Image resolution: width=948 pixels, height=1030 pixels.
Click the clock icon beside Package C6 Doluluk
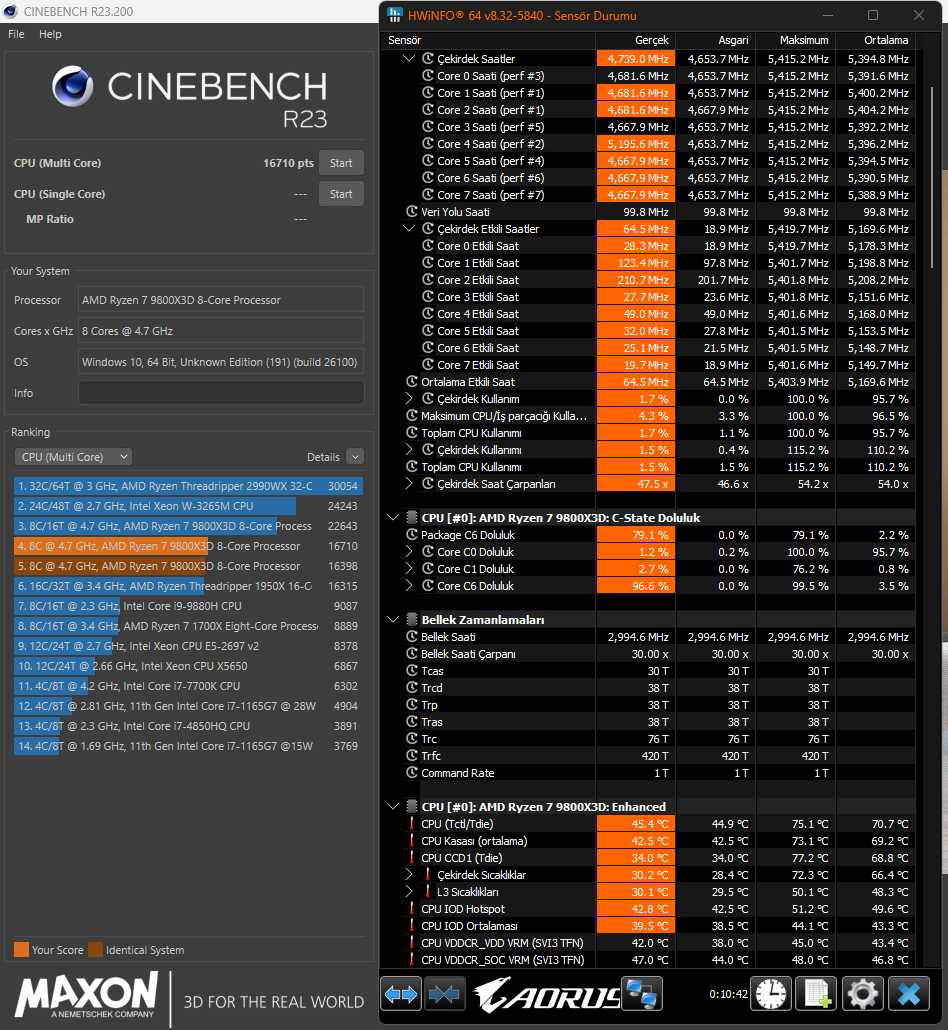click(412, 535)
